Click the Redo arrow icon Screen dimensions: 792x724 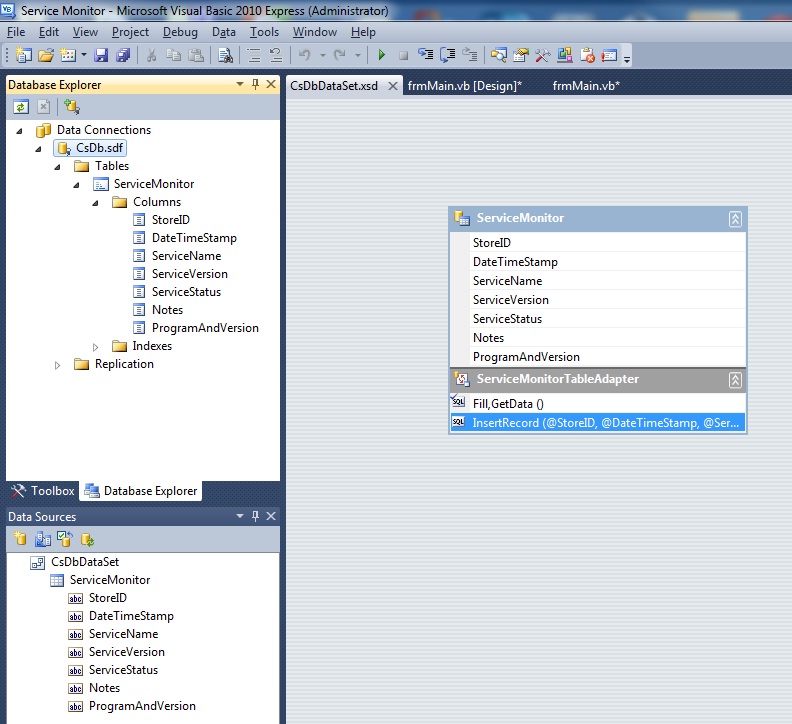tap(340, 55)
